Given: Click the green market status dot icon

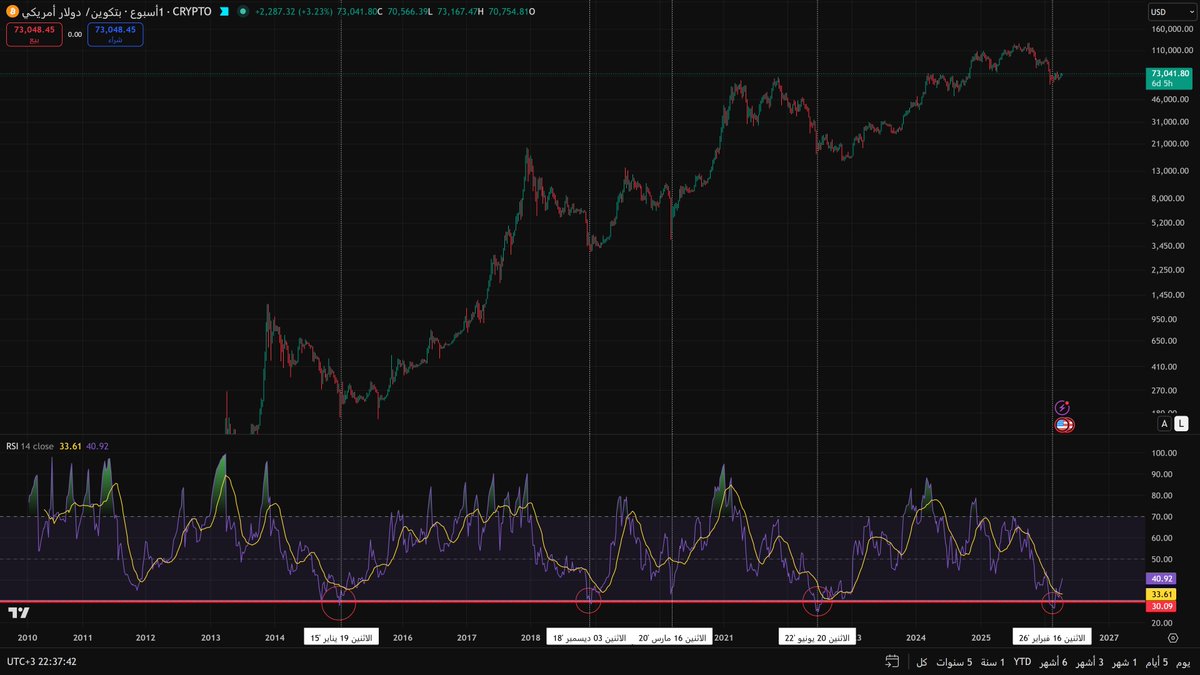Looking at the screenshot, I should [243, 11].
